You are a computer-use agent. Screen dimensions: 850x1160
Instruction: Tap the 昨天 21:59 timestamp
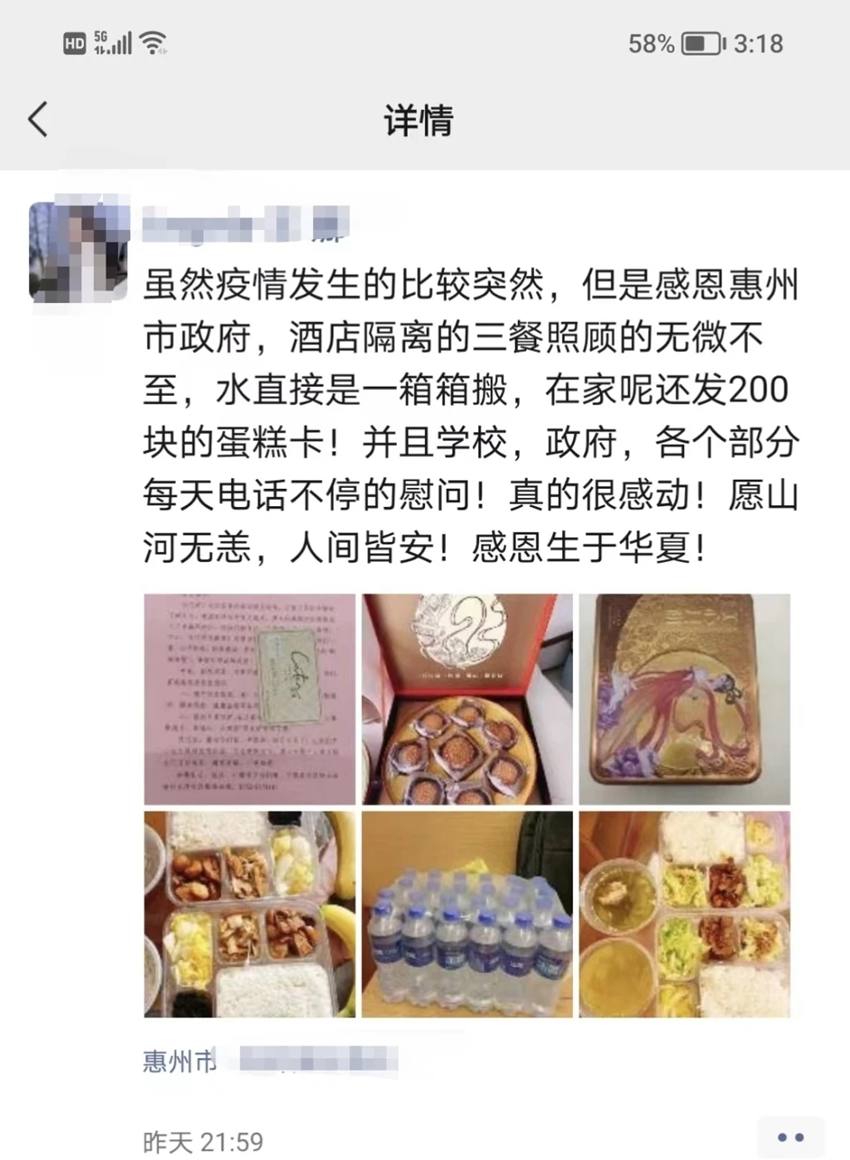pos(203,1142)
